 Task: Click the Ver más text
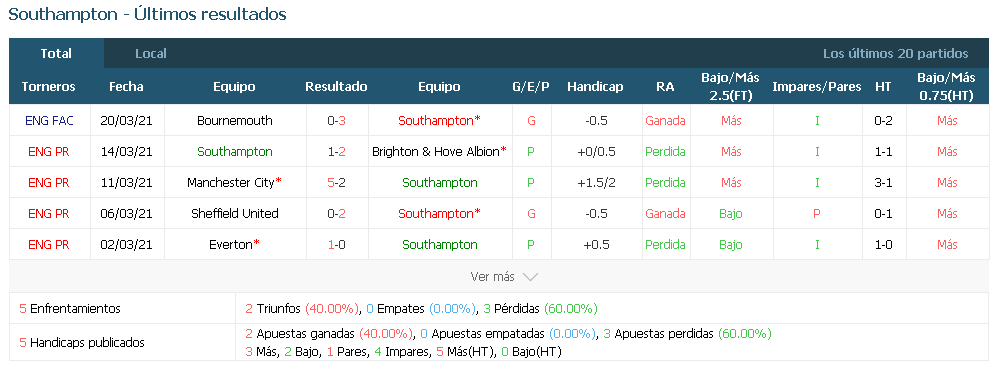[x=492, y=277]
